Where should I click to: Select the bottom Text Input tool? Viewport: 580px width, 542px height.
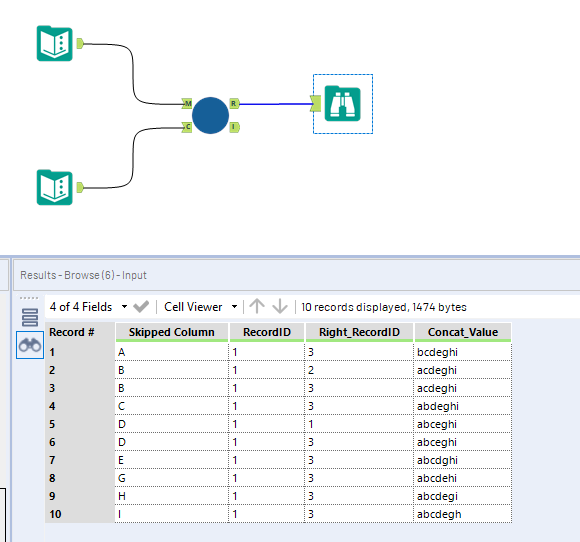pos(55,187)
